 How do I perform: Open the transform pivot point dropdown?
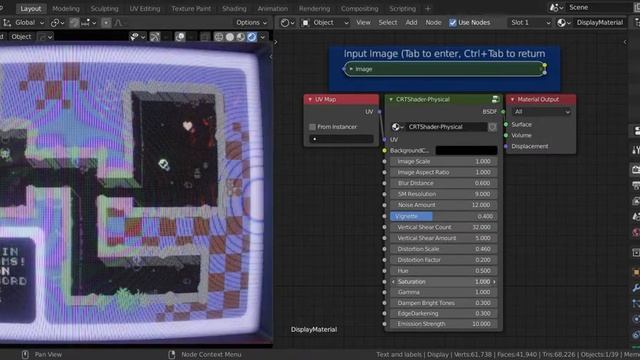[x=57, y=23]
